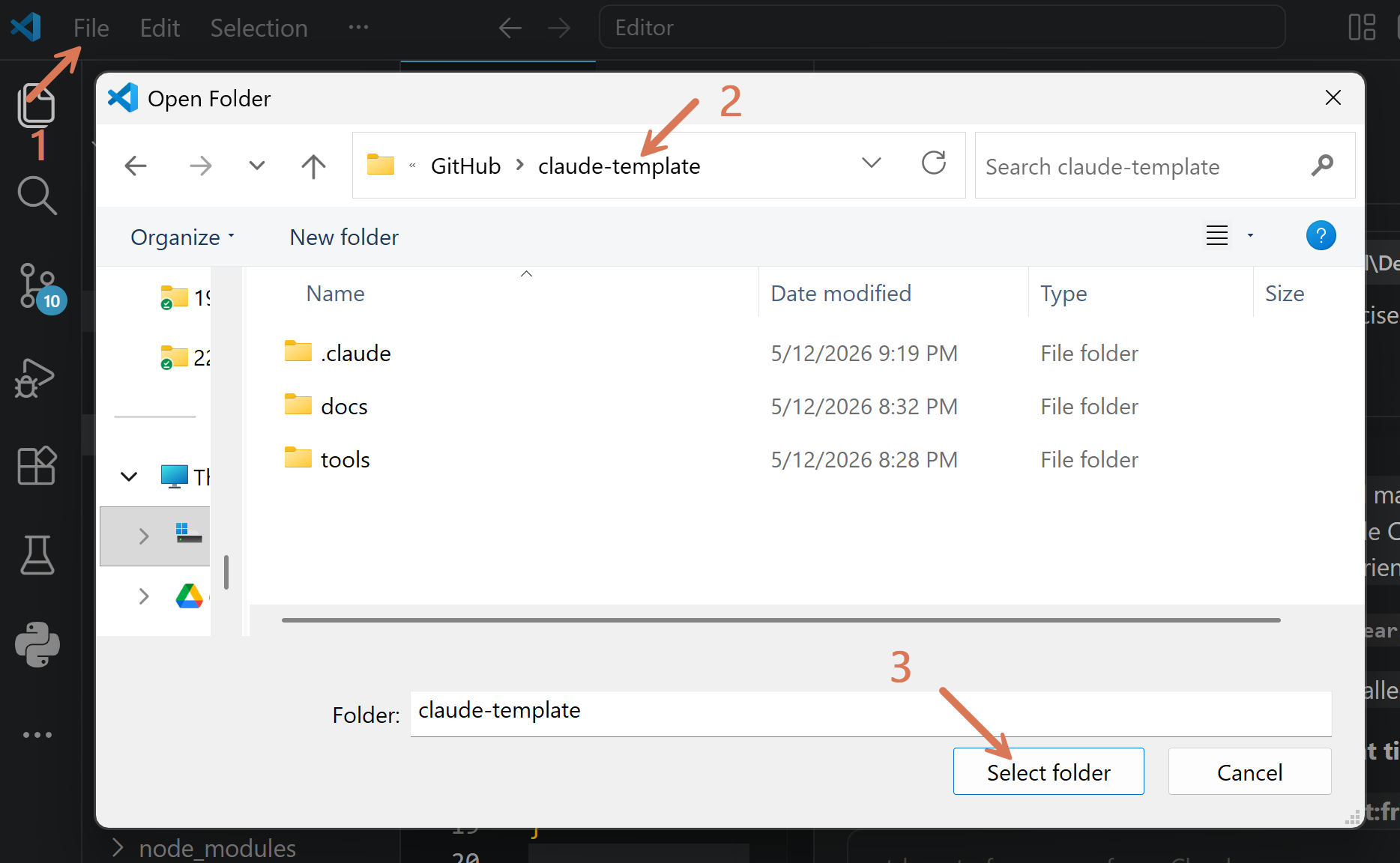1400x863 pixels.
Task: Show more menus ellipsis in menu bar
Action: (x=358, y=28)
